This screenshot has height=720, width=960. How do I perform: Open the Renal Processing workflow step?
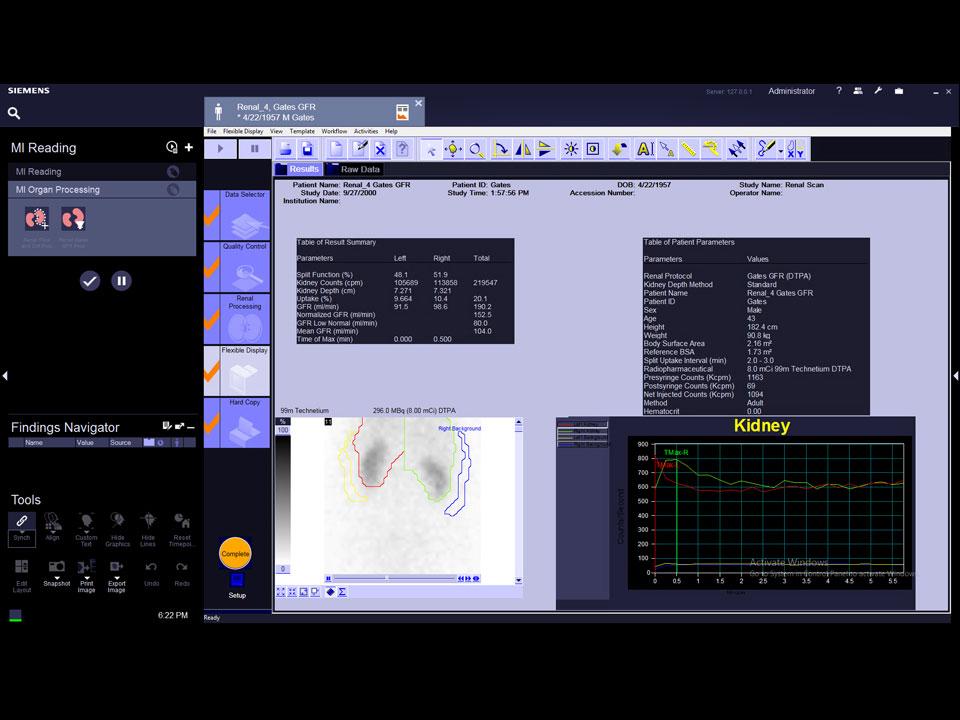237,319
